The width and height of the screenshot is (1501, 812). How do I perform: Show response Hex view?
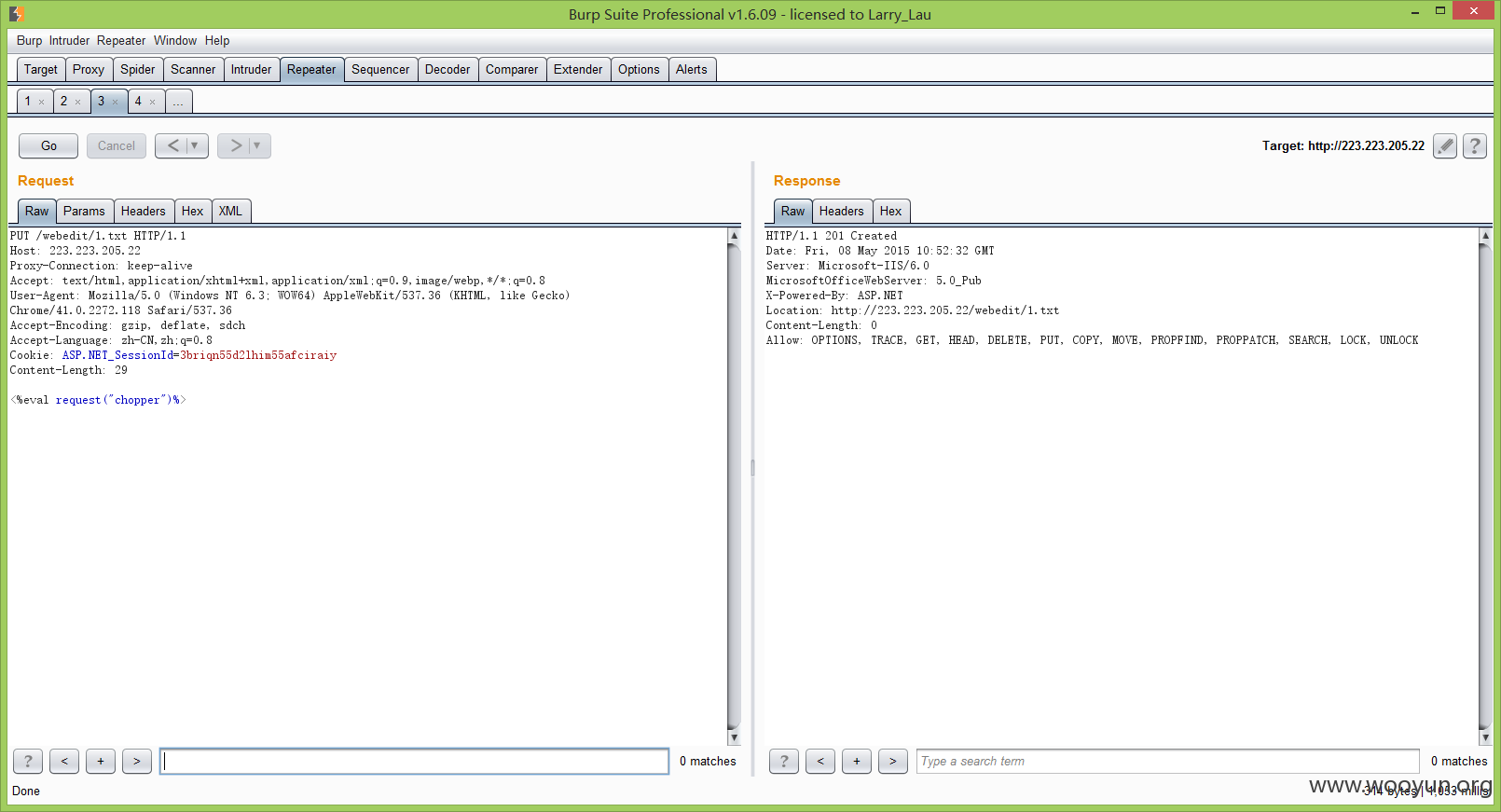point(891,211)
